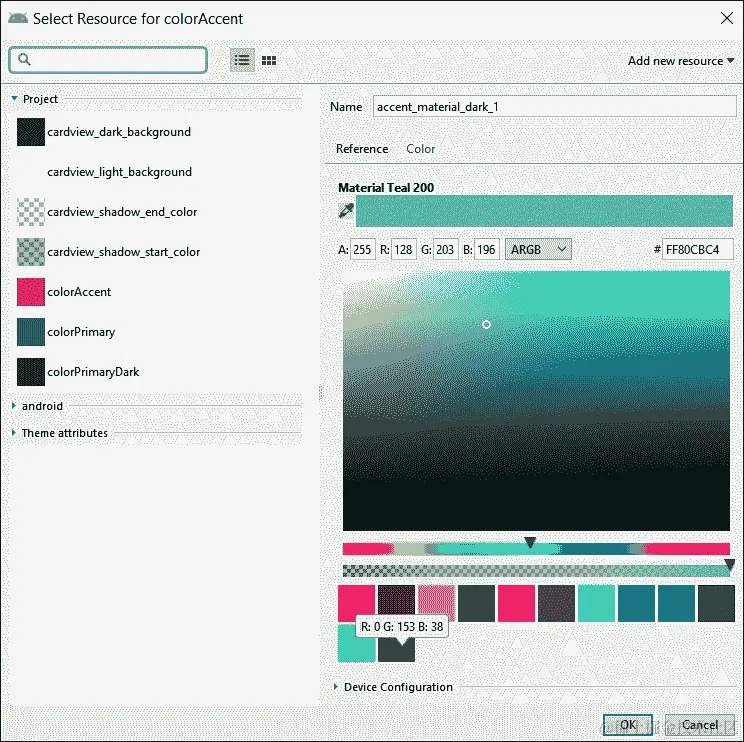The height and width of the screenshot is (742, 744).
Task: Choose the top-row swatch left of the teal one
Action: [x=556, y=603]
